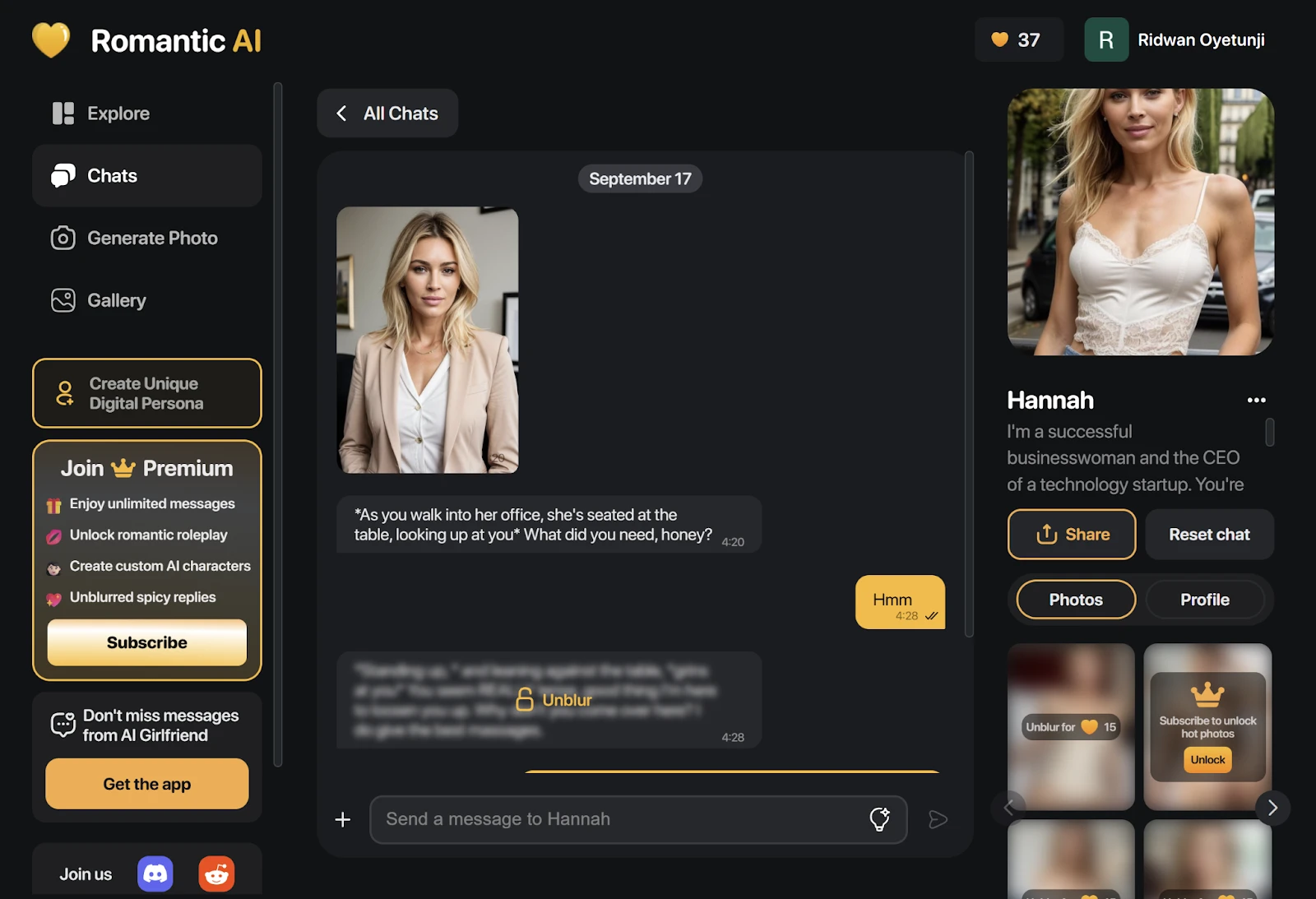1316x899 pixels.
Task: Open the Explore section icon
Action: [63, 113]
